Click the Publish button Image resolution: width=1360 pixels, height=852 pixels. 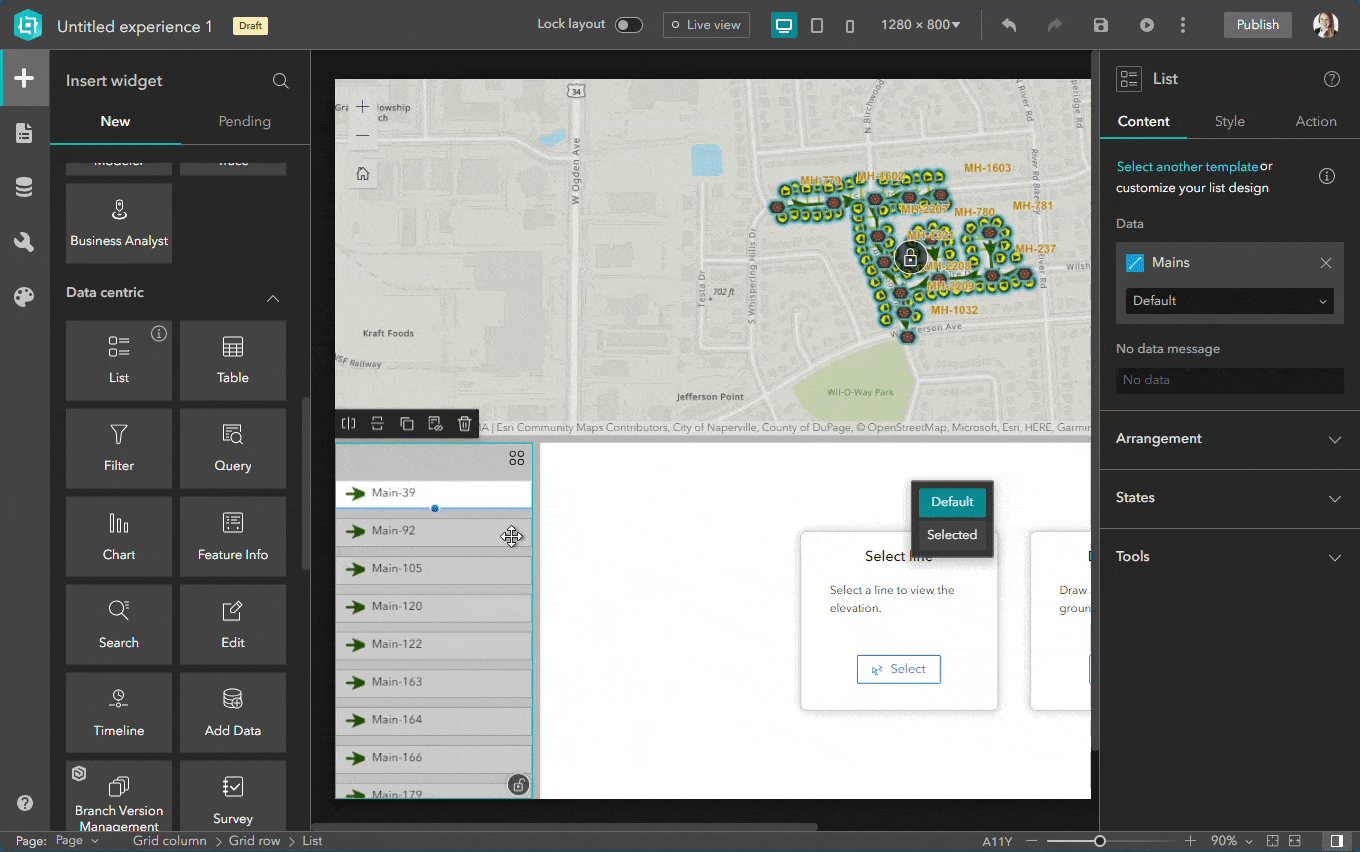(x=1257, y=24)
